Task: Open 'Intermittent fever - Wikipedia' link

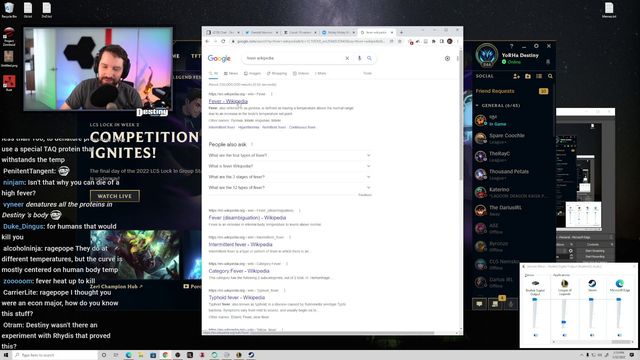Action: tap(240, 244)
